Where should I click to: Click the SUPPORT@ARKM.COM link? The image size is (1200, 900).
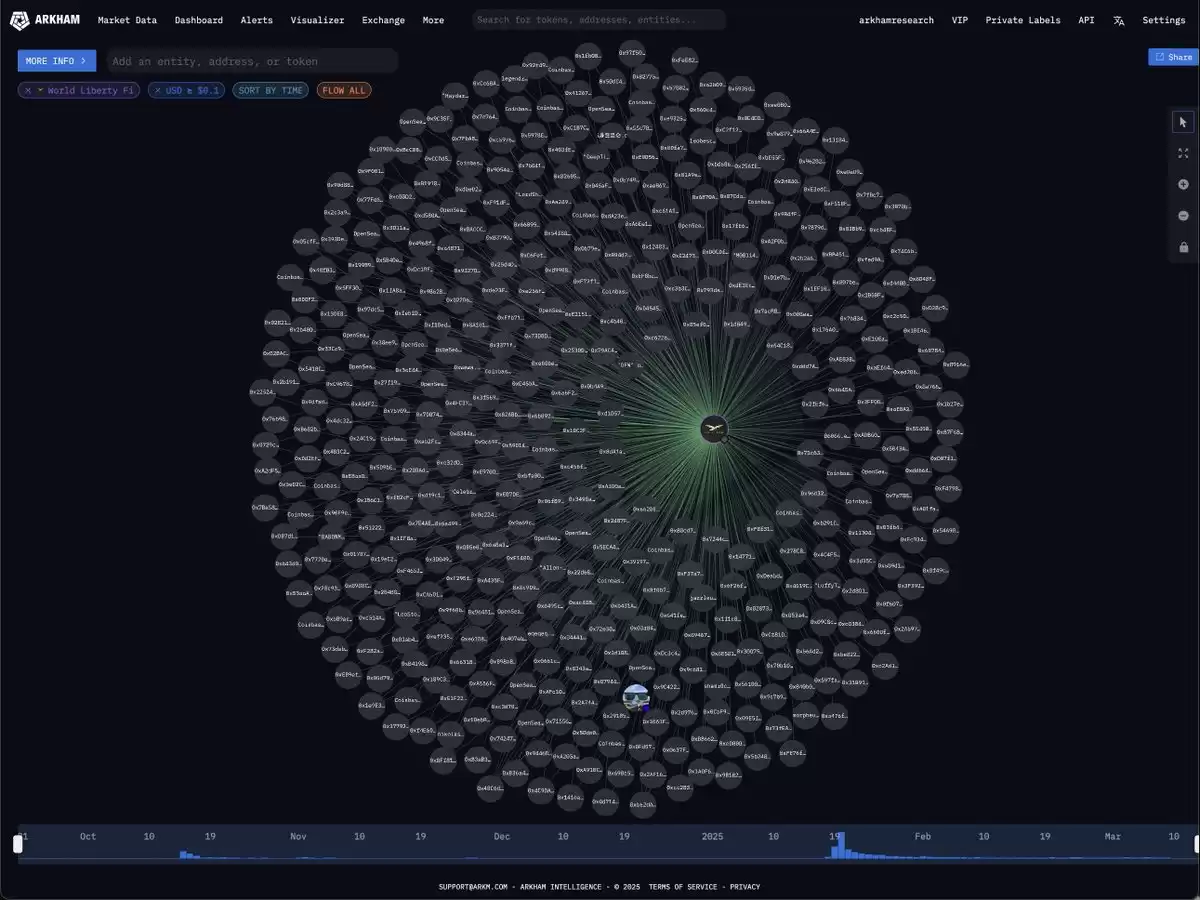474,887
